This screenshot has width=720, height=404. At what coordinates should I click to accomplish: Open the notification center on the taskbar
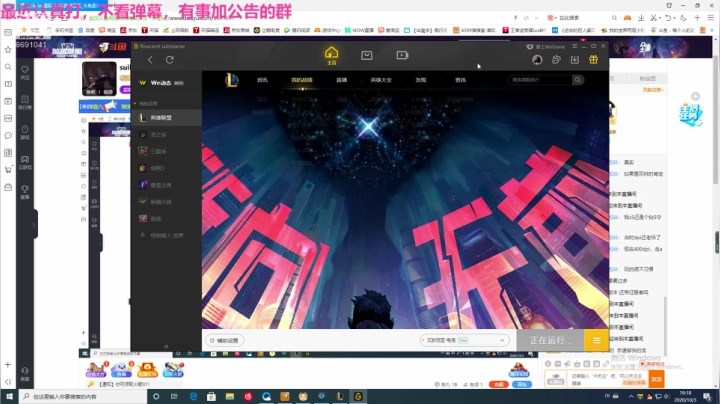pyautogui.click(x=707, y=396)
